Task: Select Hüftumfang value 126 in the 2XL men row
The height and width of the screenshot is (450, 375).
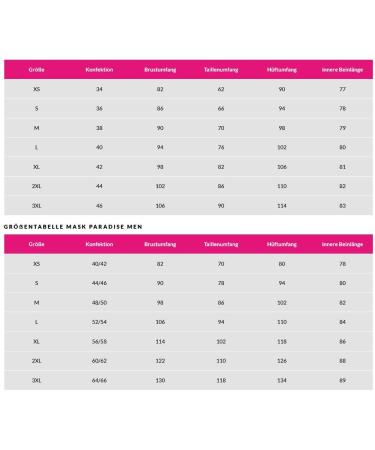Action: [x=282, y=361]
